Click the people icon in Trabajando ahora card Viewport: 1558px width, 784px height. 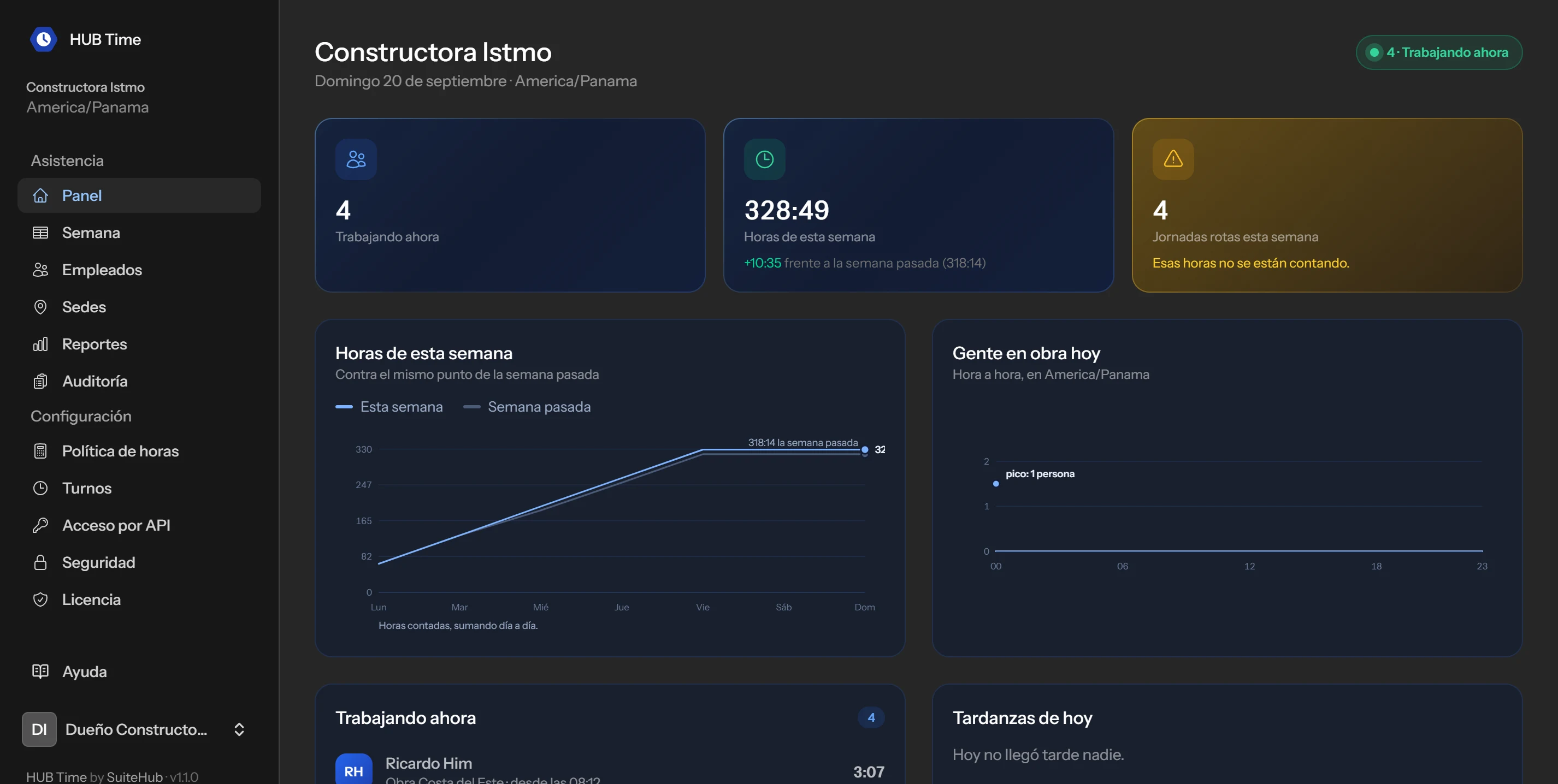point(356,159)
